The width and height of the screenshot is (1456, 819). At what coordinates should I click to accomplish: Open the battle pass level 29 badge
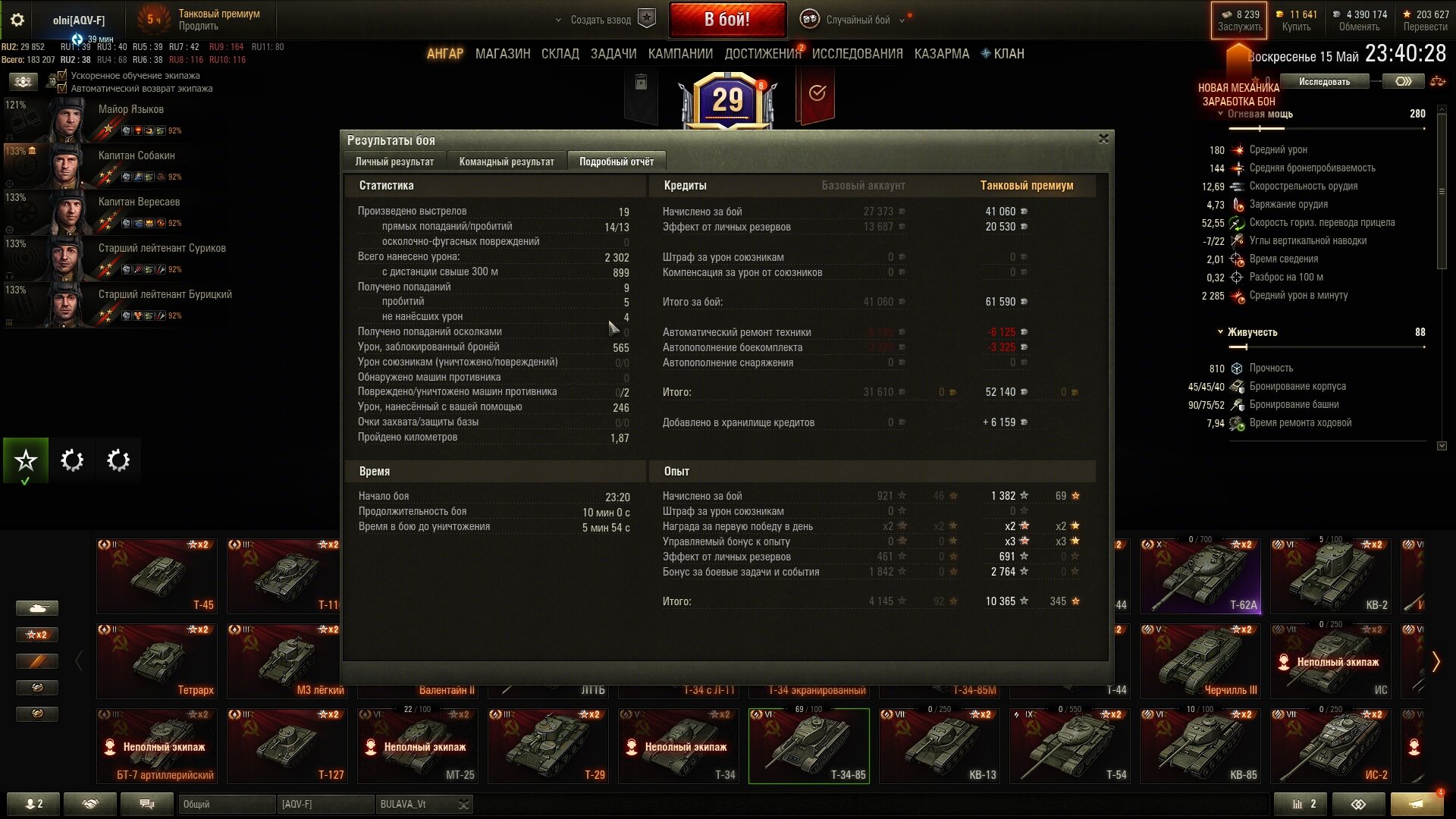click(727, 99)
